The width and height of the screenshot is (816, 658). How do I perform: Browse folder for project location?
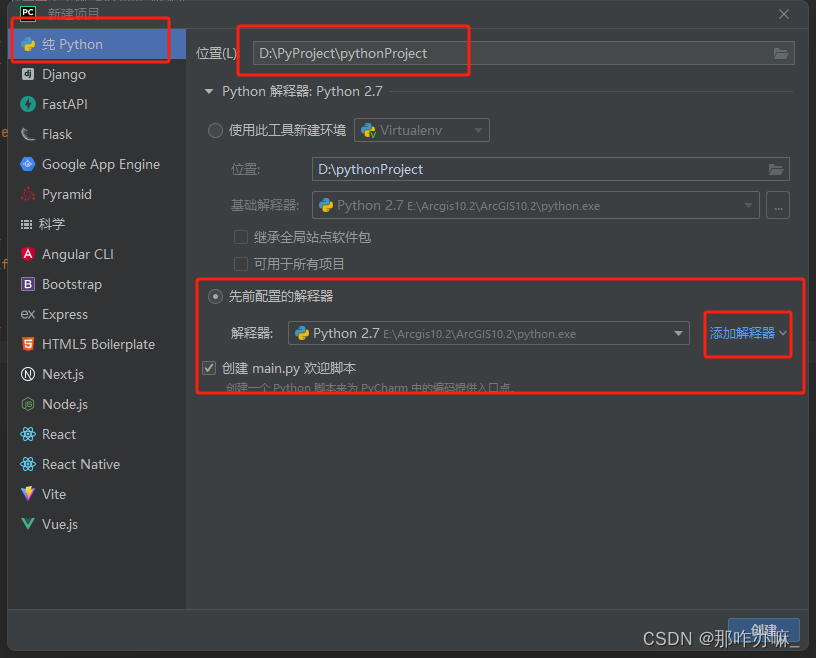click(x=781, y=53)
